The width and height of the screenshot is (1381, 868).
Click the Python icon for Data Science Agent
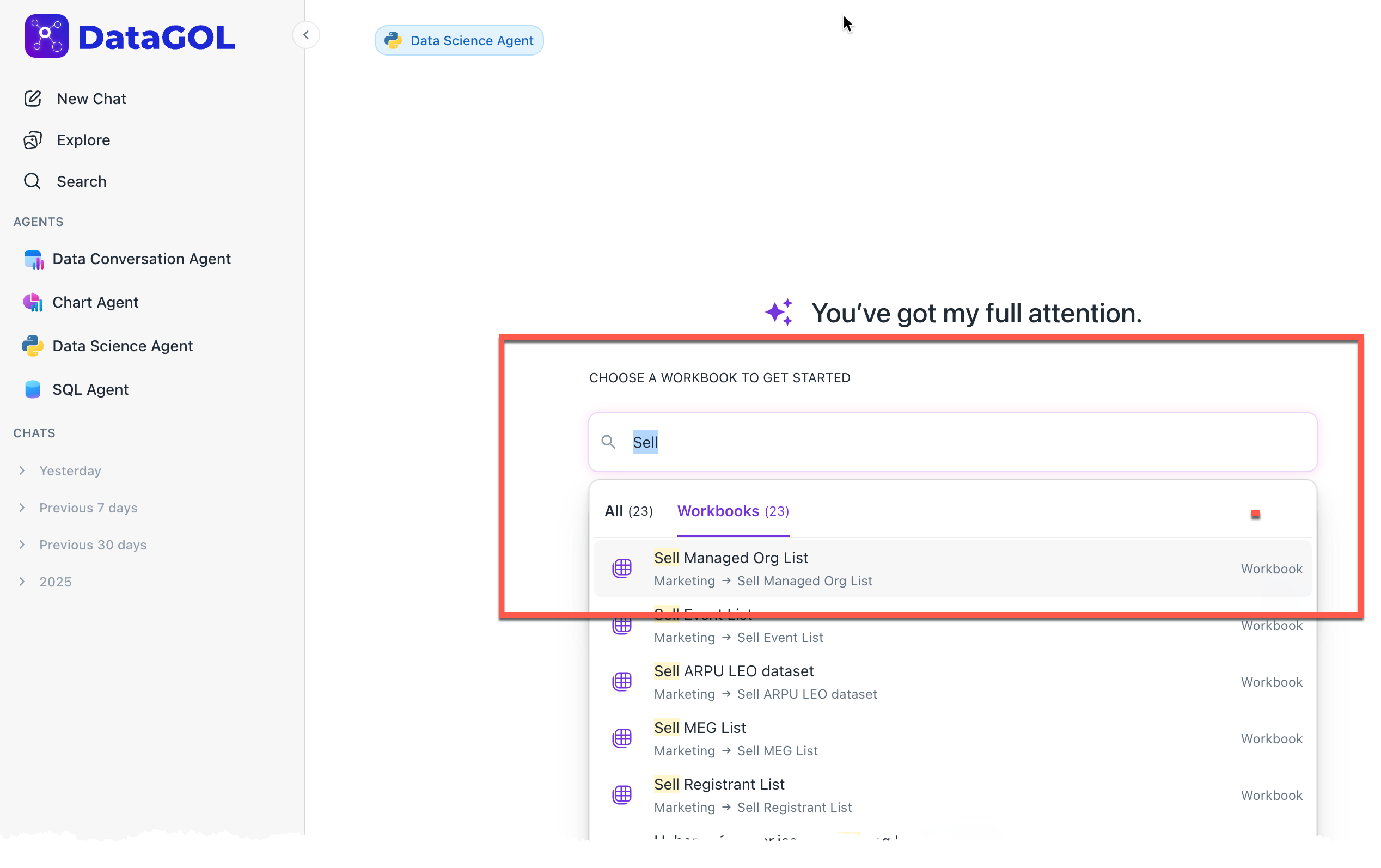pos(33,346)
